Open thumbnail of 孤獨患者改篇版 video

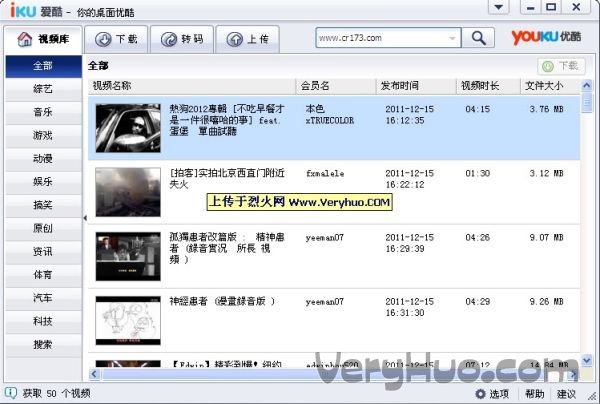pos(128,256)
